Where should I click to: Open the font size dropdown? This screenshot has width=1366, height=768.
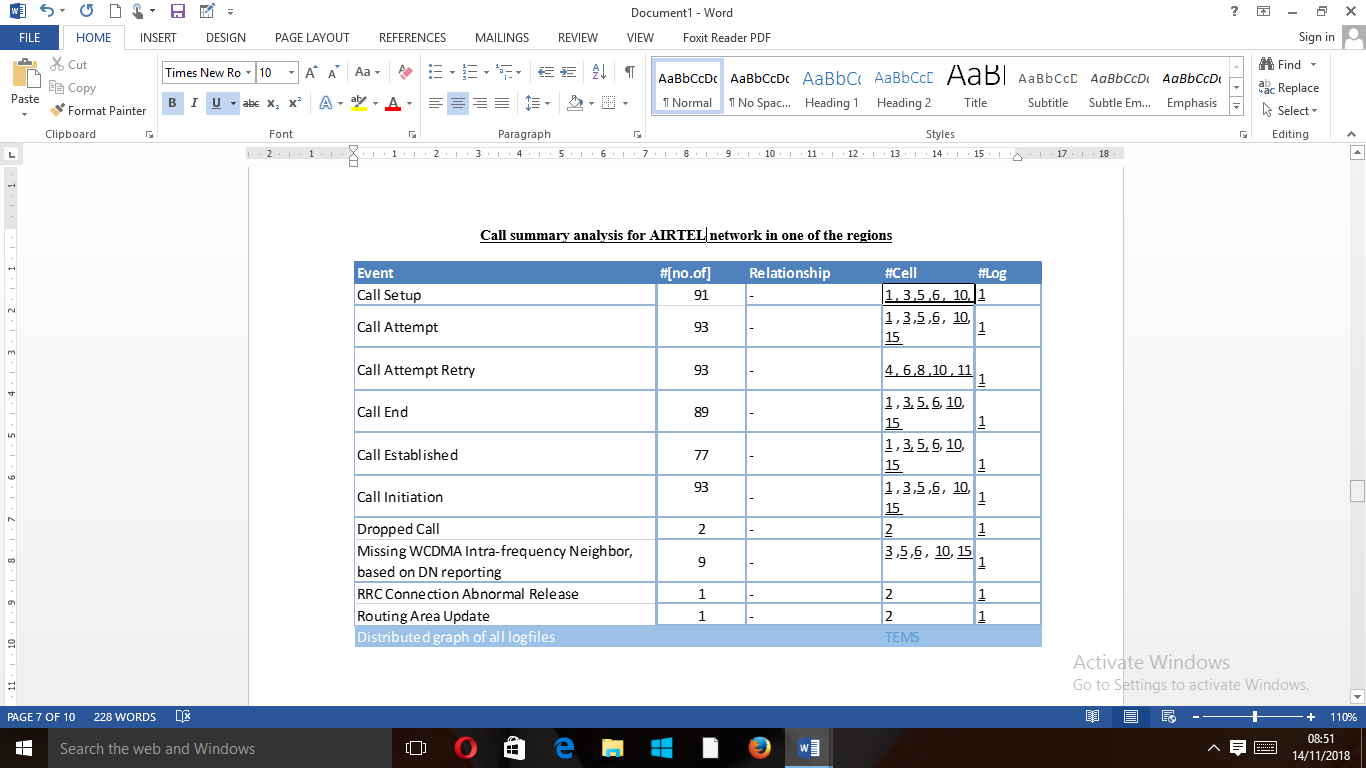(292, 73)
